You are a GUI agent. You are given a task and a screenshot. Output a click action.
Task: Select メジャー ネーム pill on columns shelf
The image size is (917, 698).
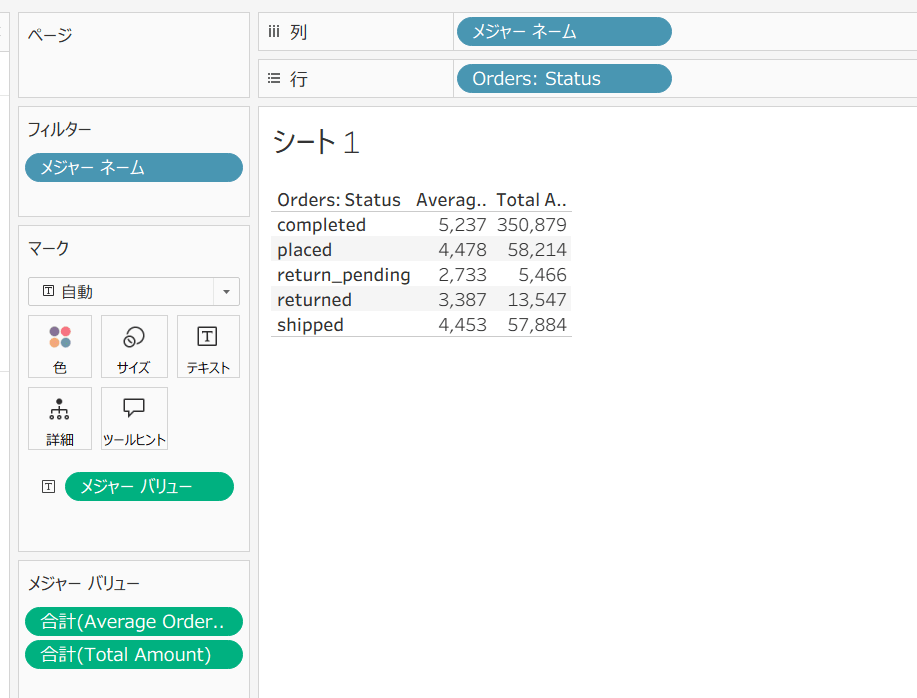pos(563,32)
